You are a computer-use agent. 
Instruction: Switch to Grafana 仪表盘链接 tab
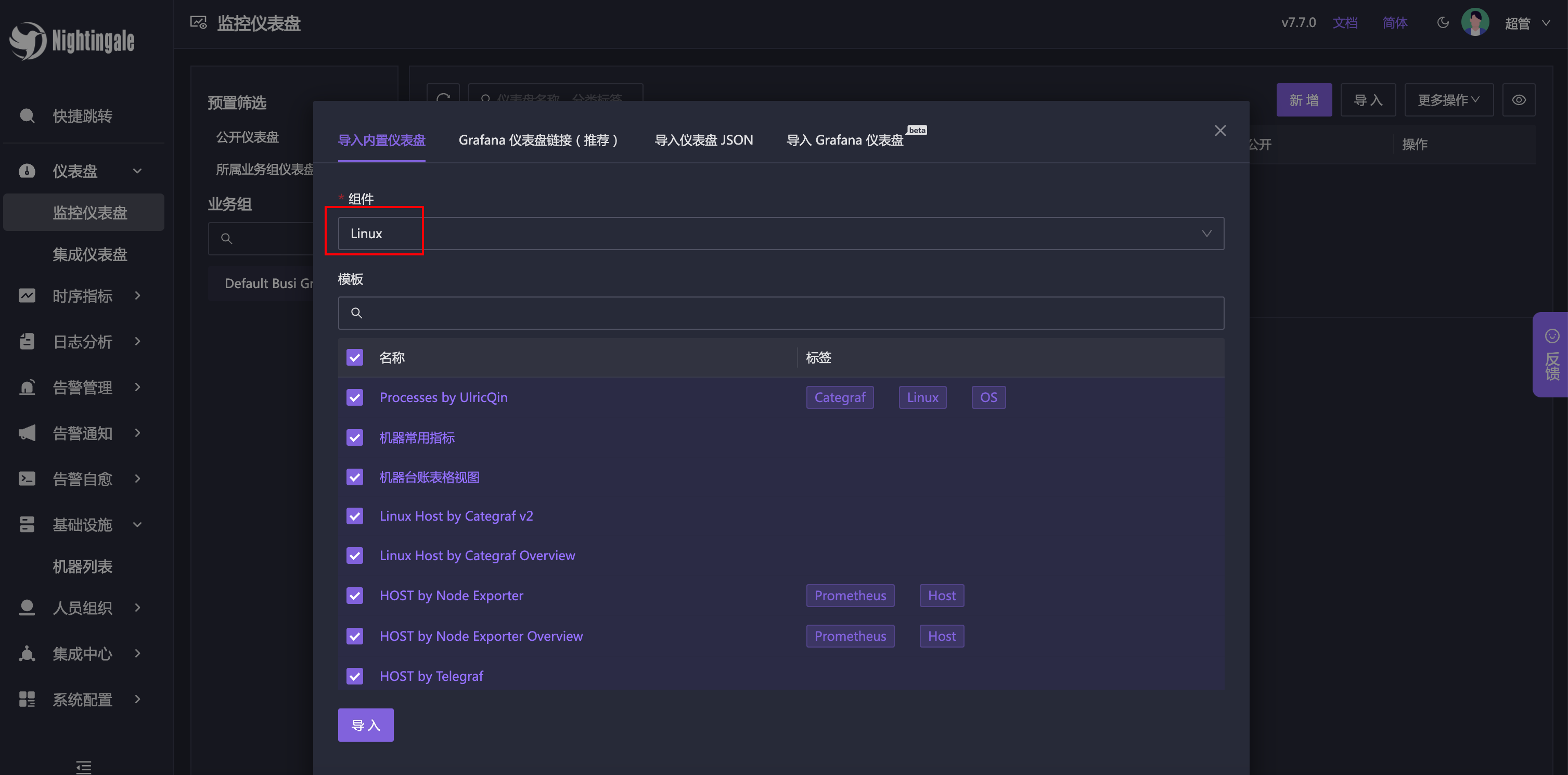pyautogui.click(x=540, y=140)
